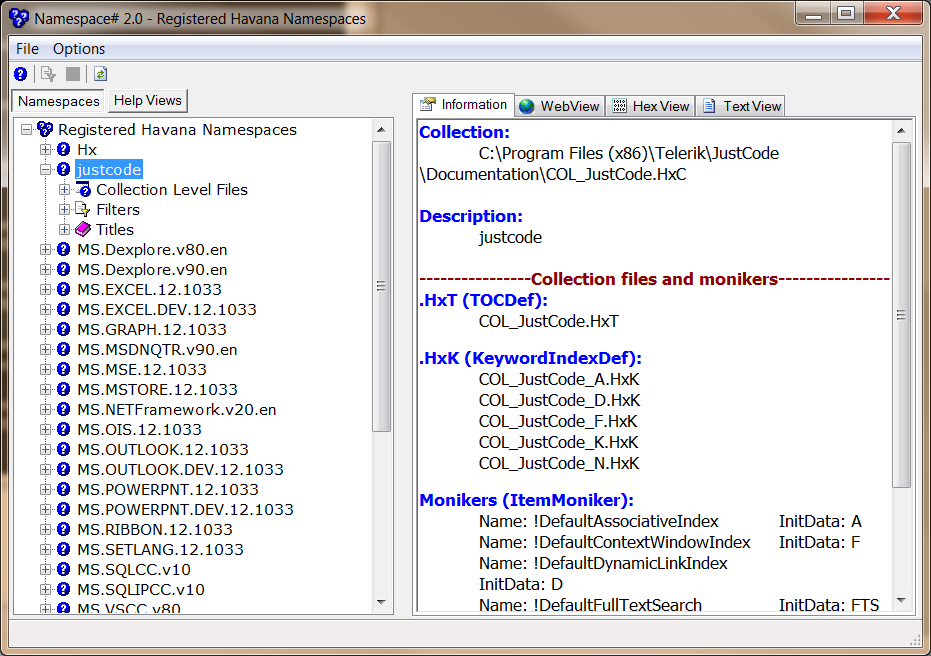
Task: Click the Hx namespace icon
Action: [x=64, y=149]
